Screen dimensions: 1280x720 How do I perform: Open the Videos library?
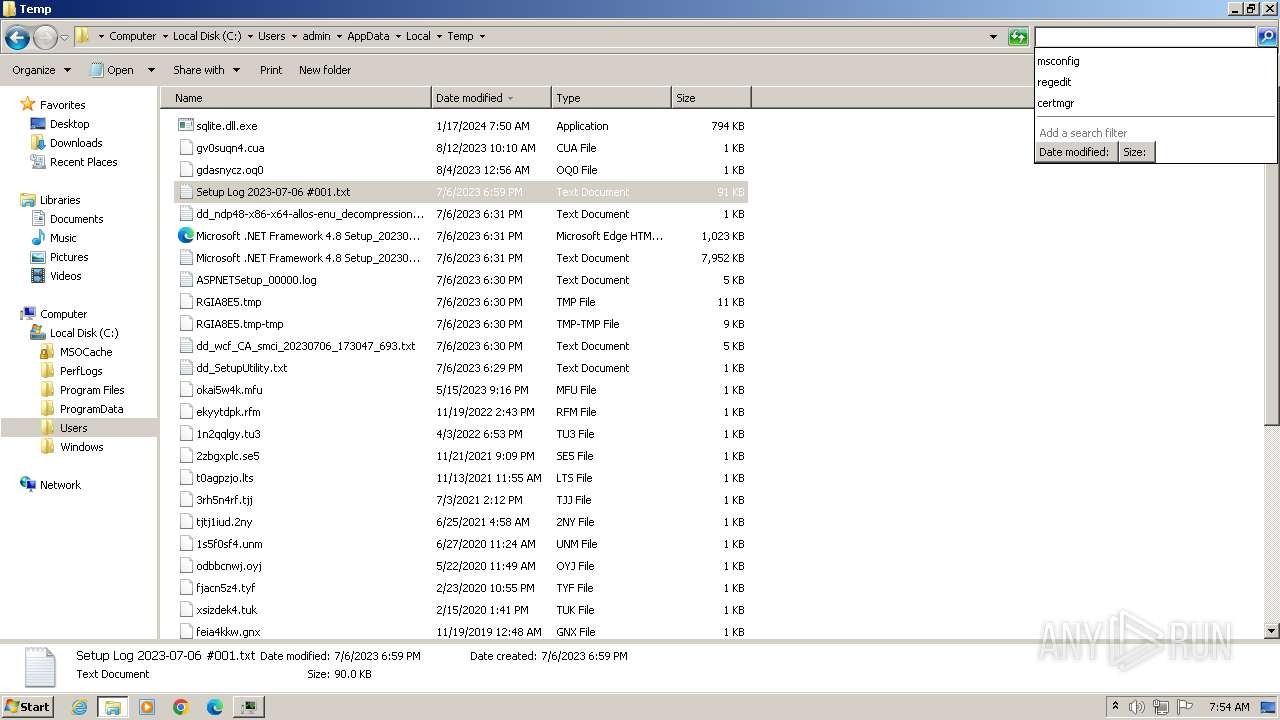pos(65,276)
